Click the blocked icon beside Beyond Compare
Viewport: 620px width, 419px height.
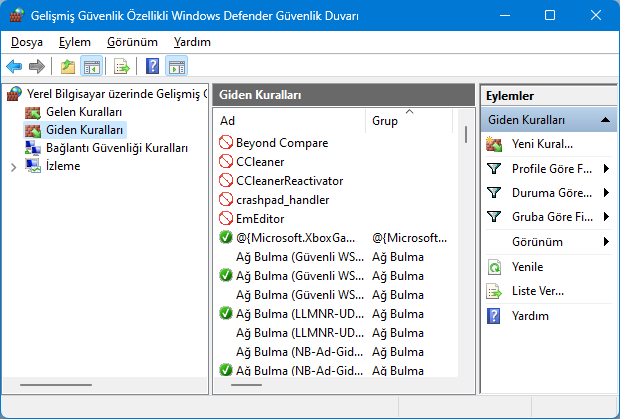tap(226, 142)
